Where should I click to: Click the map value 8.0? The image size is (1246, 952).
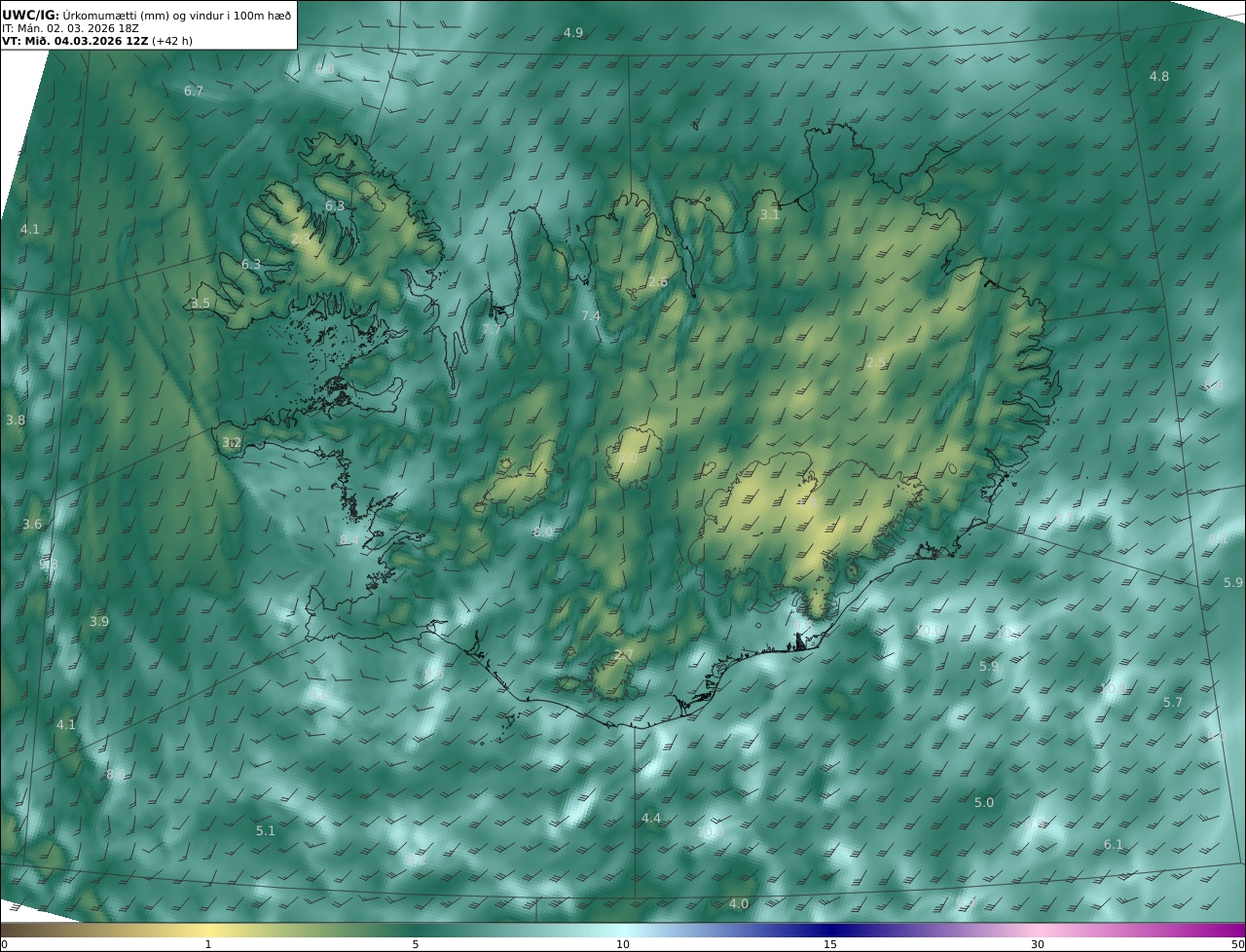(x=543, y=532)
